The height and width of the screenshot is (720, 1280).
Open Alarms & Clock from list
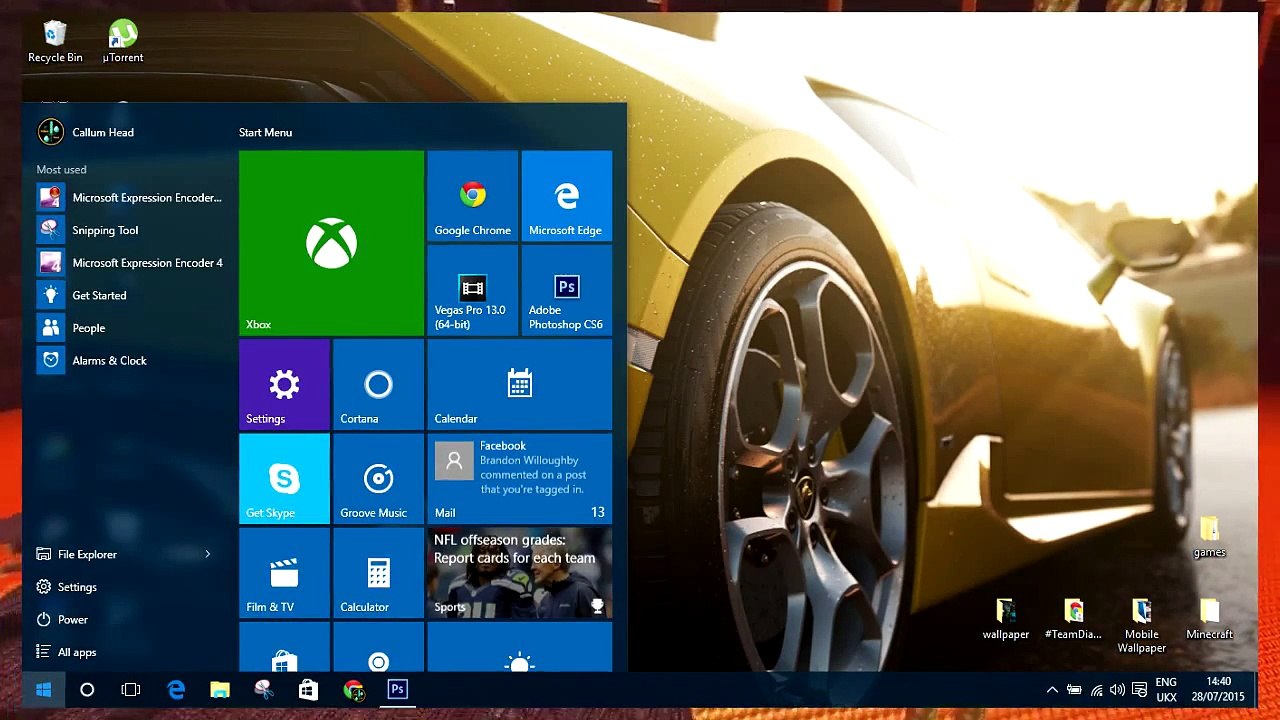click(109, 360)
